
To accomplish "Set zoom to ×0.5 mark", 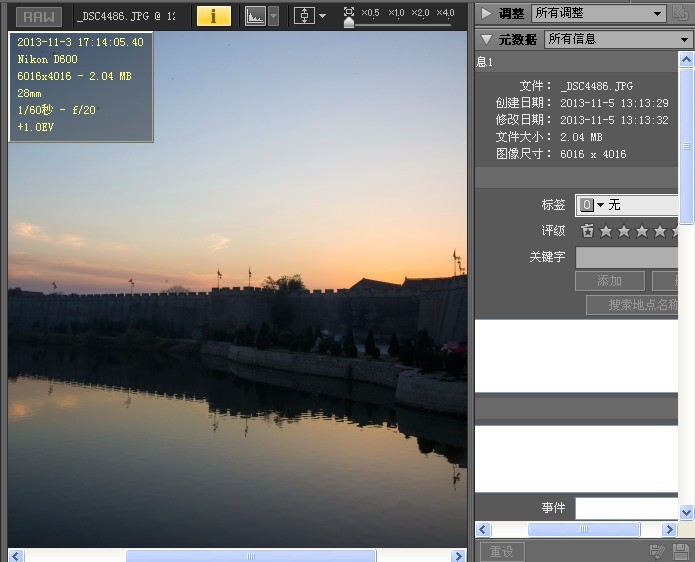I will pyautogui.click(x=370, y=13).
